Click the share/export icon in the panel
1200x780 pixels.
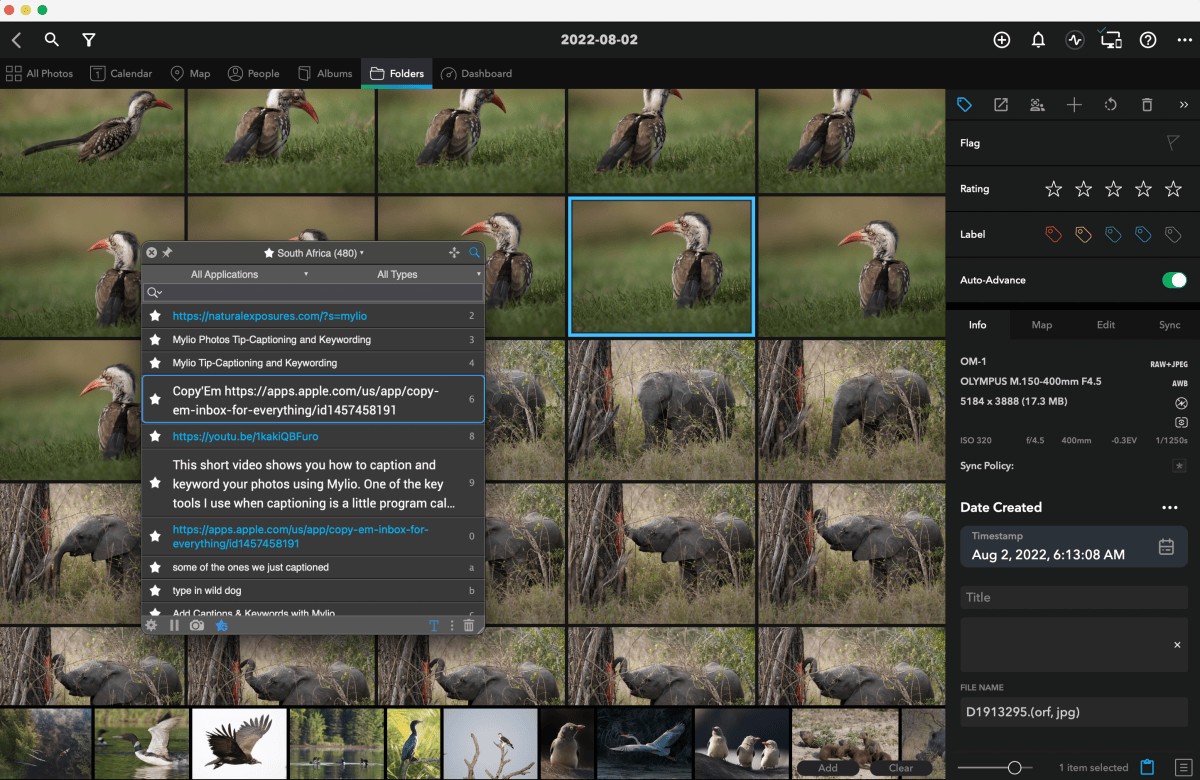(1001, 105)
